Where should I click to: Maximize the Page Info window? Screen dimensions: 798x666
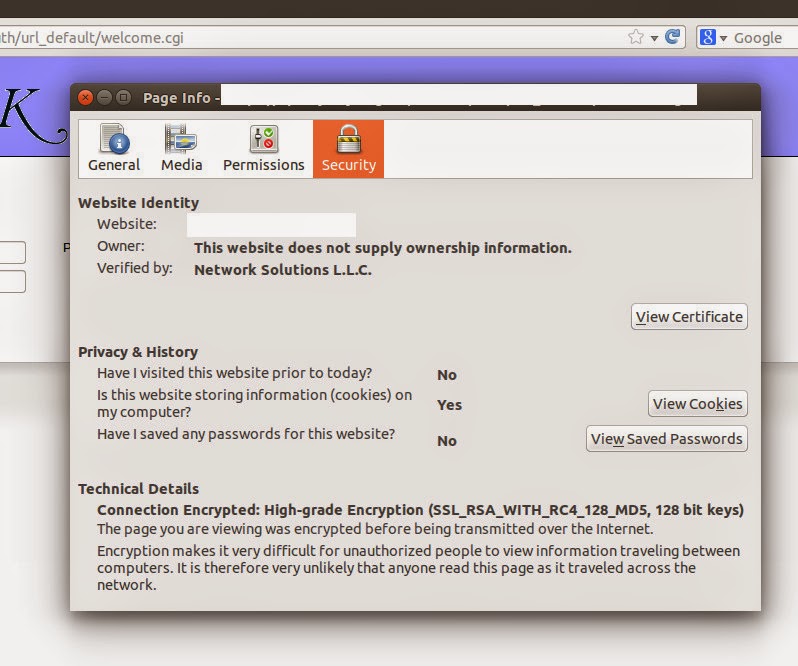pyautogui.click(x=123, y=97)
